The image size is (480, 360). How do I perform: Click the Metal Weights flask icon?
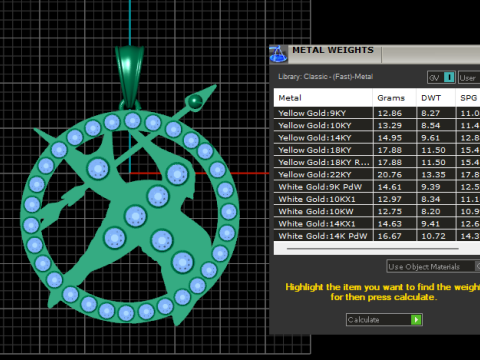(x=278, y=54)
